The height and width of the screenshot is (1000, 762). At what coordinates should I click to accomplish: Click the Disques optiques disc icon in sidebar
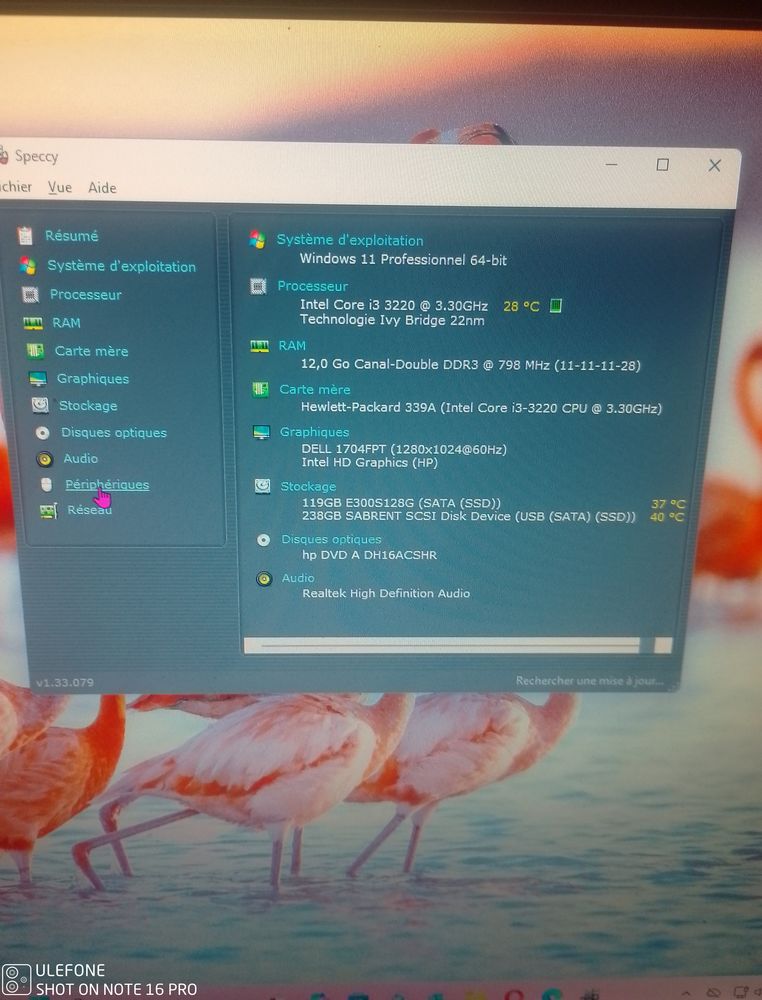coord(43,433)
